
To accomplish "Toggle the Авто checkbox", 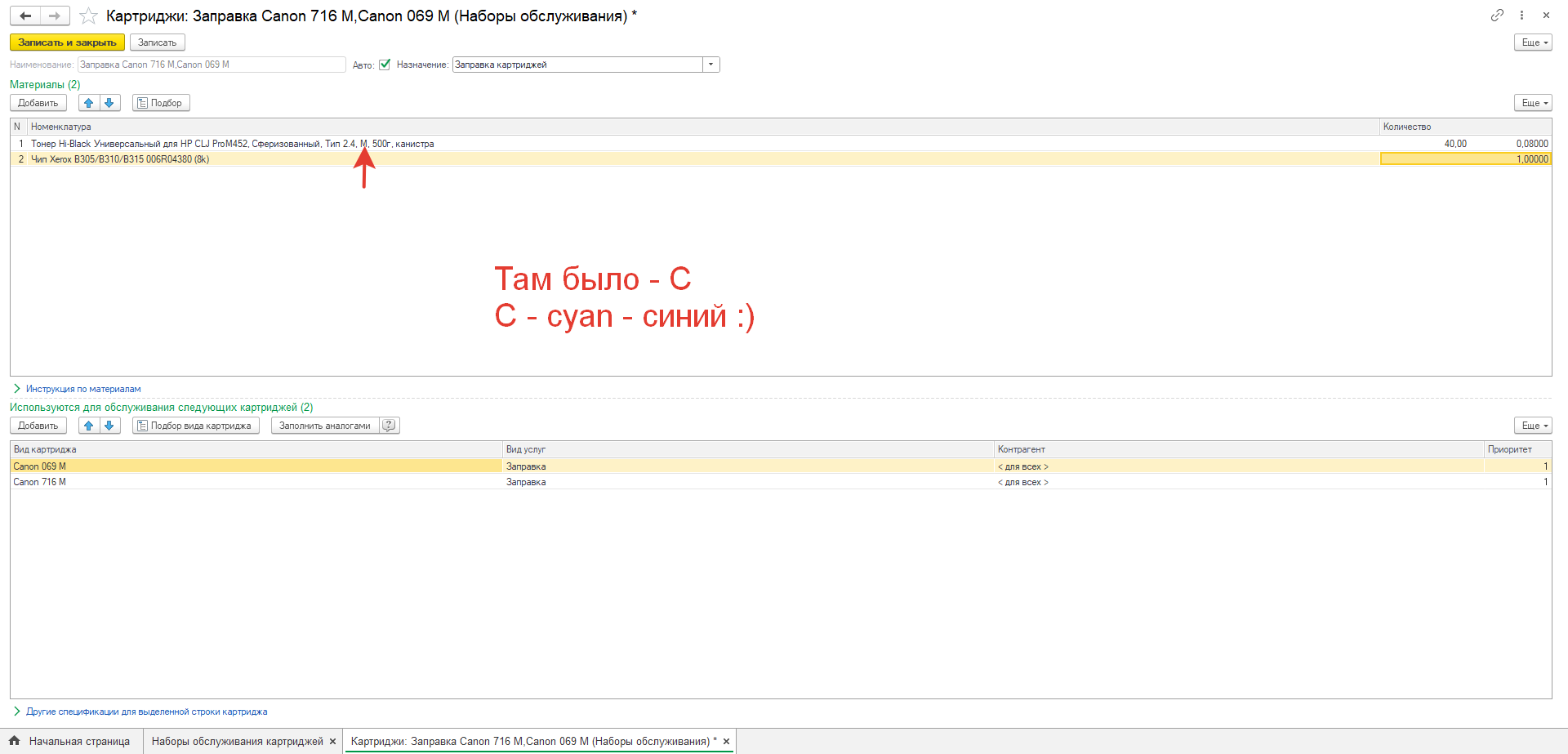I will 385,65.
